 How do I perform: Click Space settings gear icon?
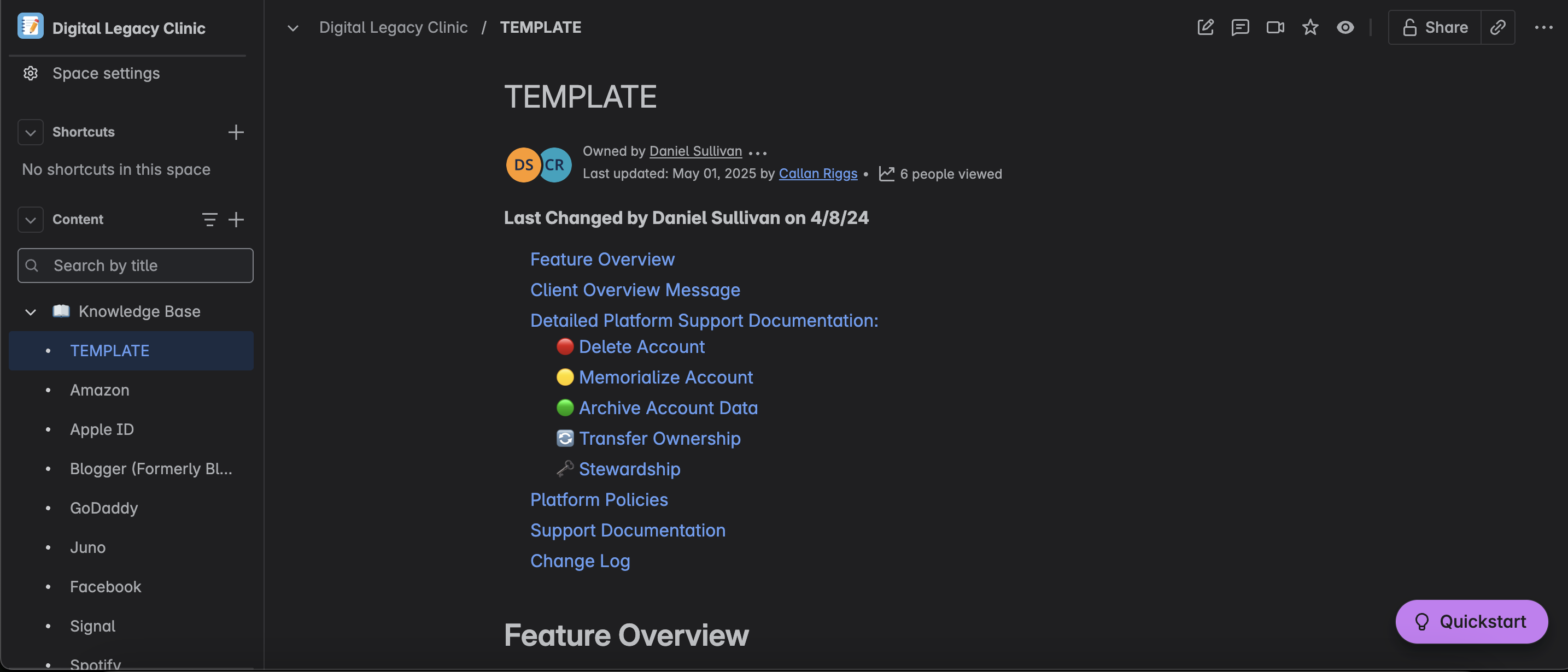point(31,73)
